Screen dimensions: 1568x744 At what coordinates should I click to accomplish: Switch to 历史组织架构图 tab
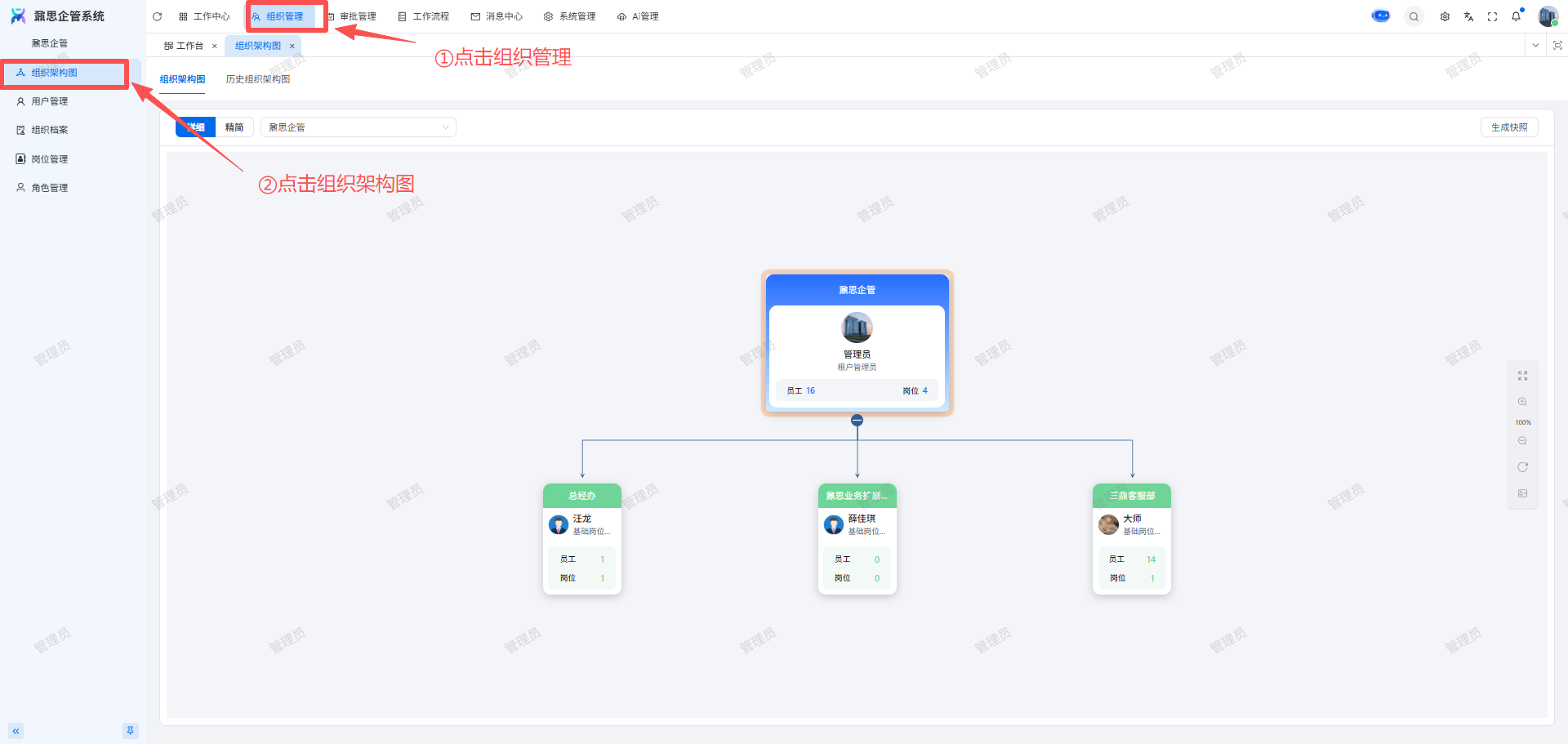[258, 79]
